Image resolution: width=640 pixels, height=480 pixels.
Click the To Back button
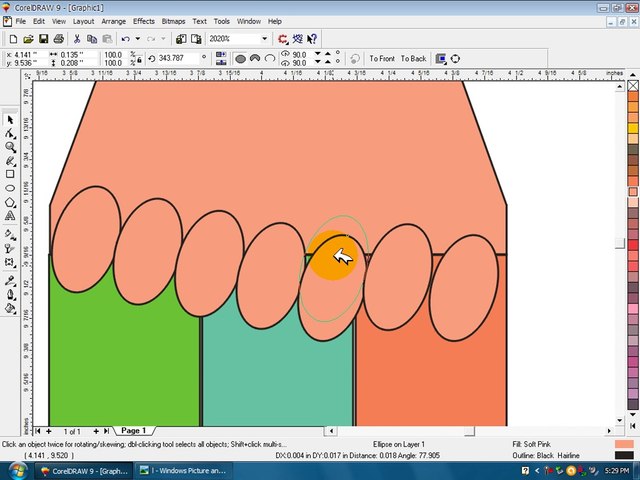click(414, 59)
